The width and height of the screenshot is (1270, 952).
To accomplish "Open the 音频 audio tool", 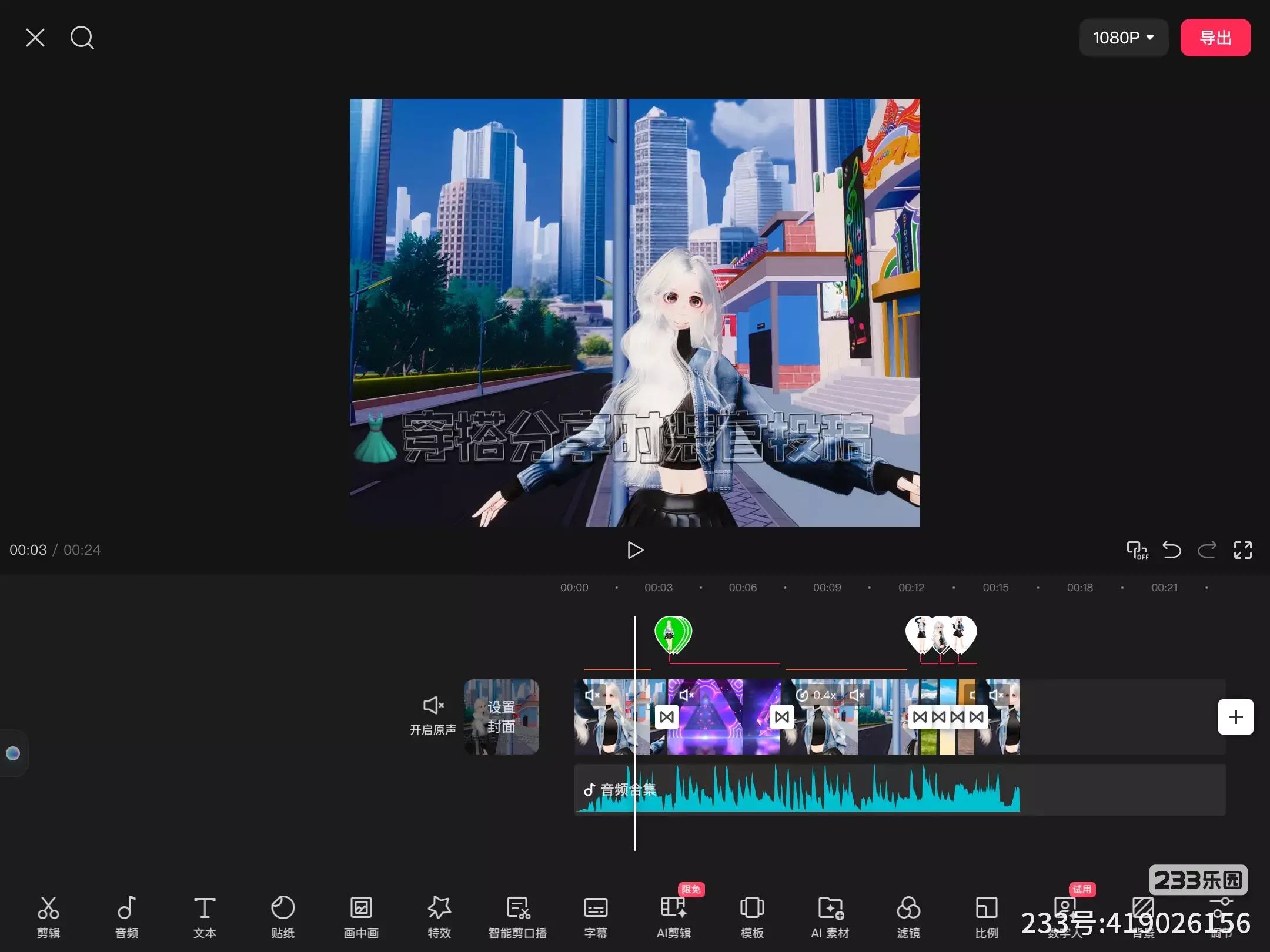I will 126,916.
